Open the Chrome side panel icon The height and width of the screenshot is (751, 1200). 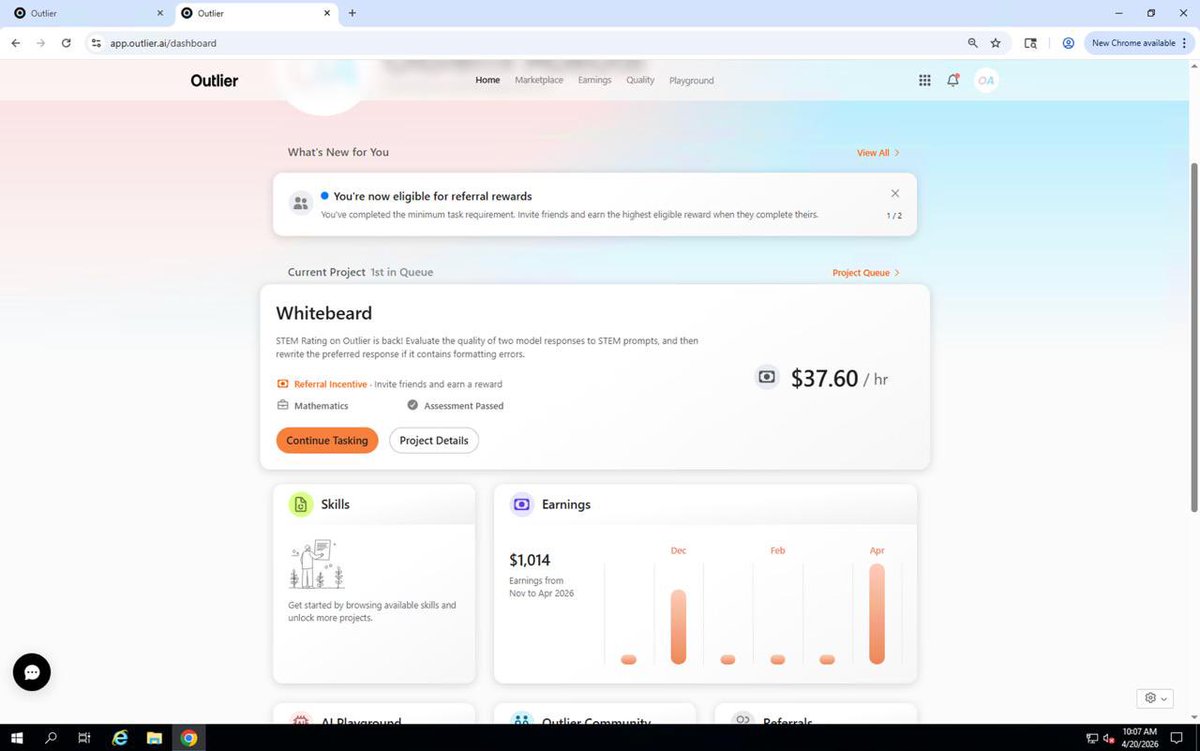point(1031,43)
